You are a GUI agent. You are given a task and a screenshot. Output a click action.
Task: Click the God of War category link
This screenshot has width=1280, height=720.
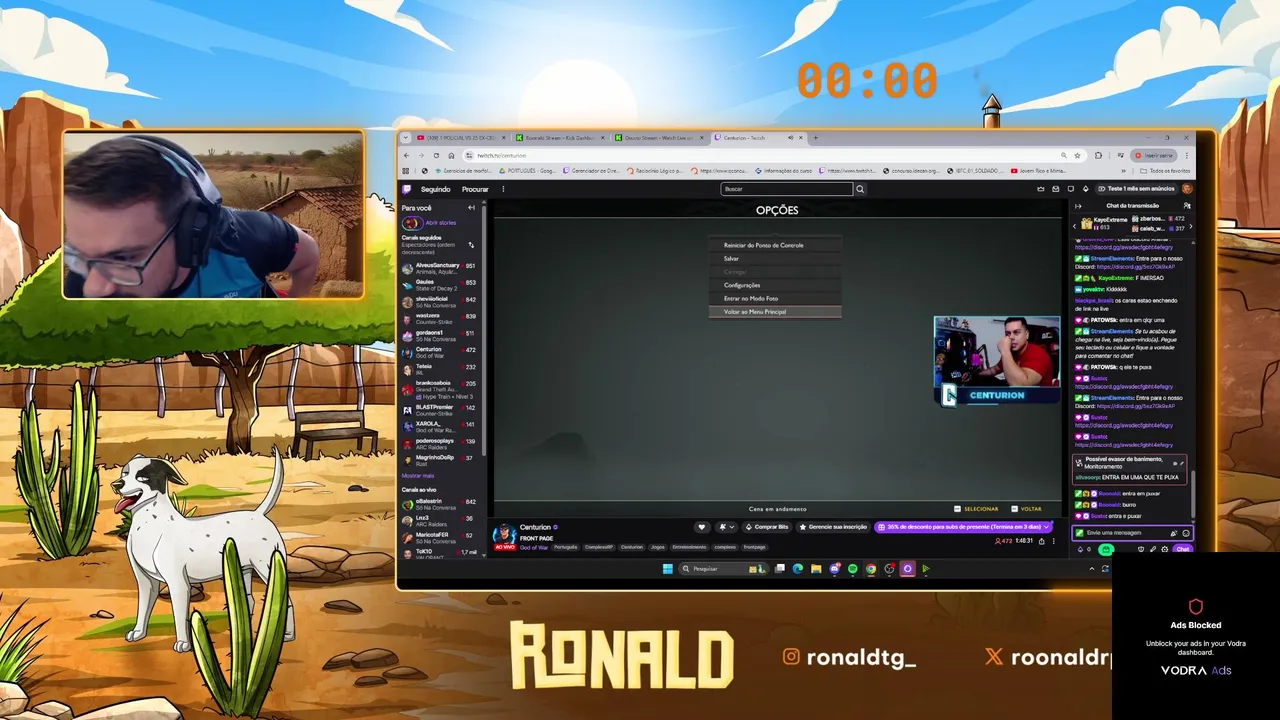534,547
